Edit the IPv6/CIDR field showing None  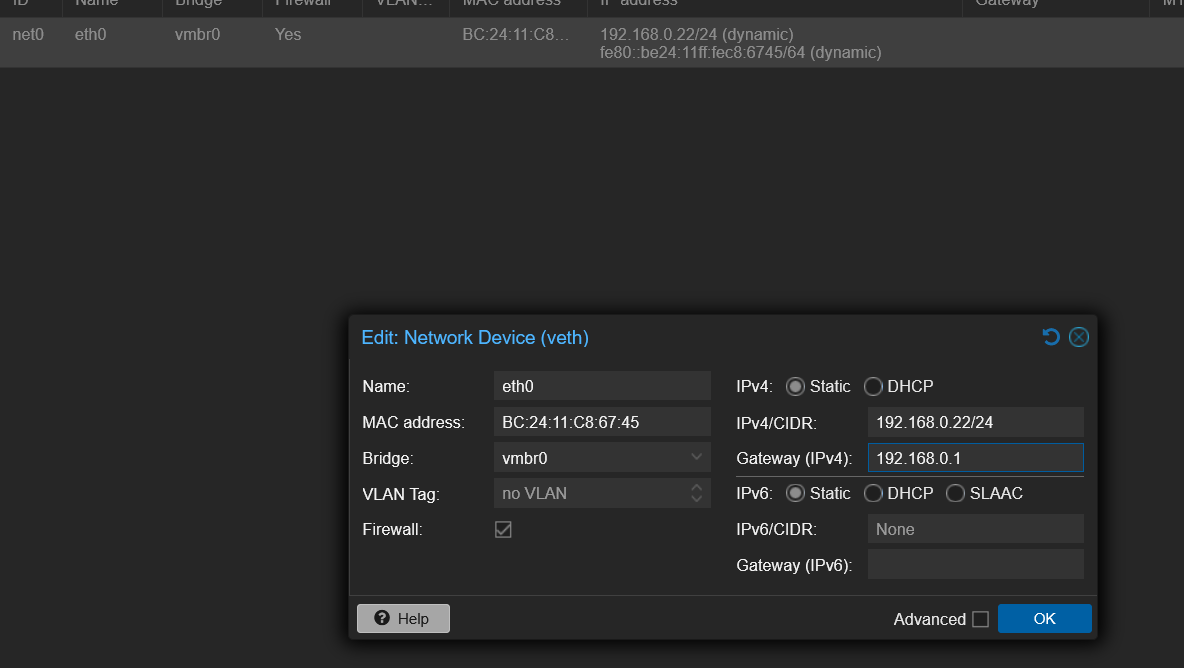pyautogui.click(x=976, y=529)
